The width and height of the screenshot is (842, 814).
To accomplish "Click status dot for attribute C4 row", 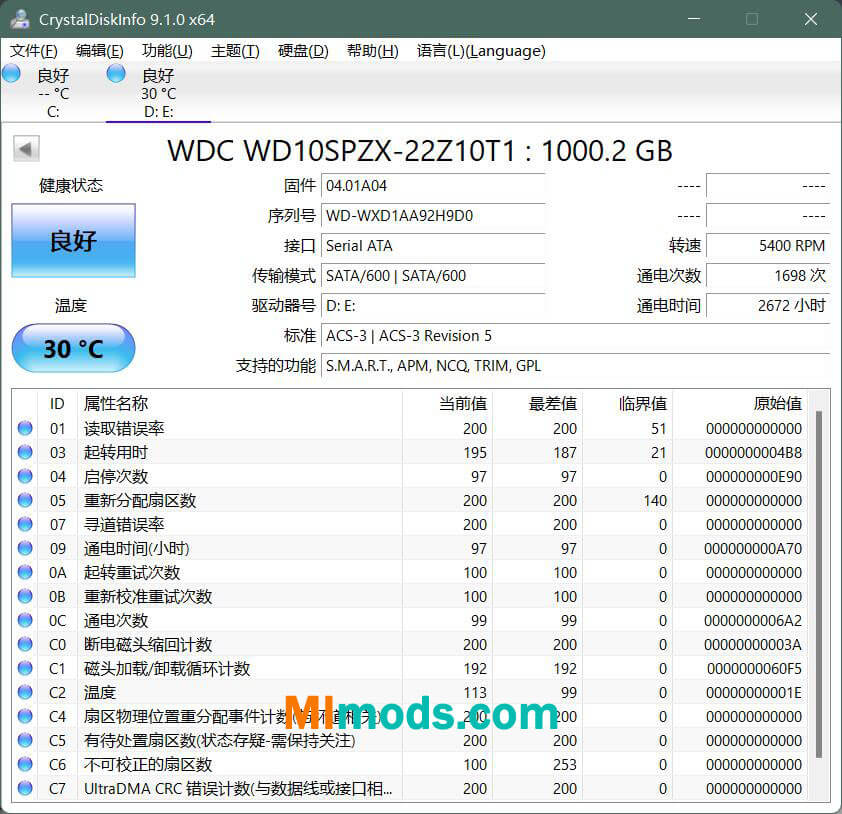I will click(x=25, y=716).
